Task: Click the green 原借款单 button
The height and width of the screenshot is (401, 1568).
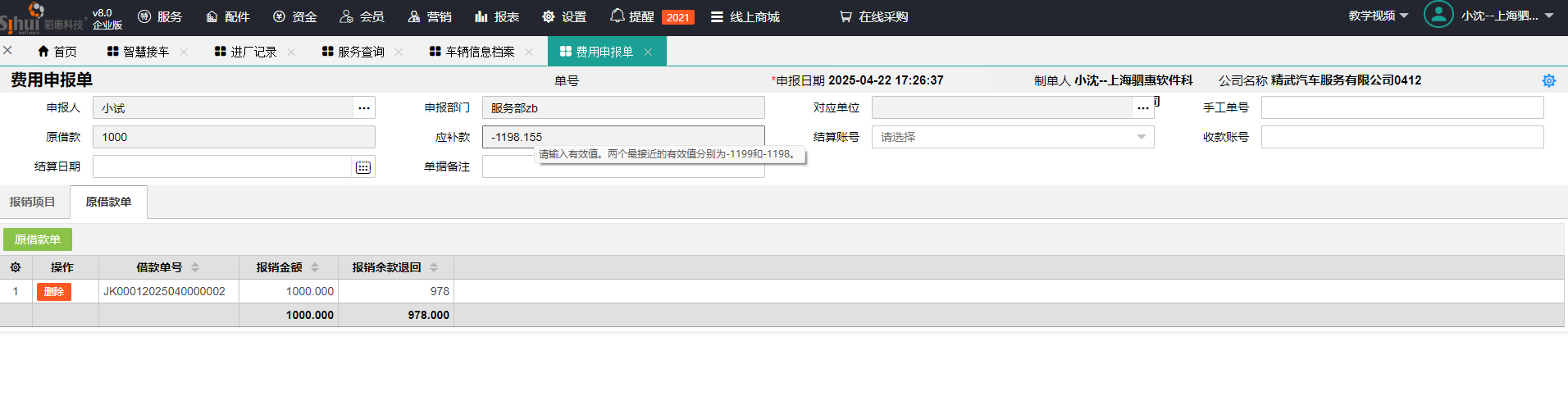Action: pos(38,239)
